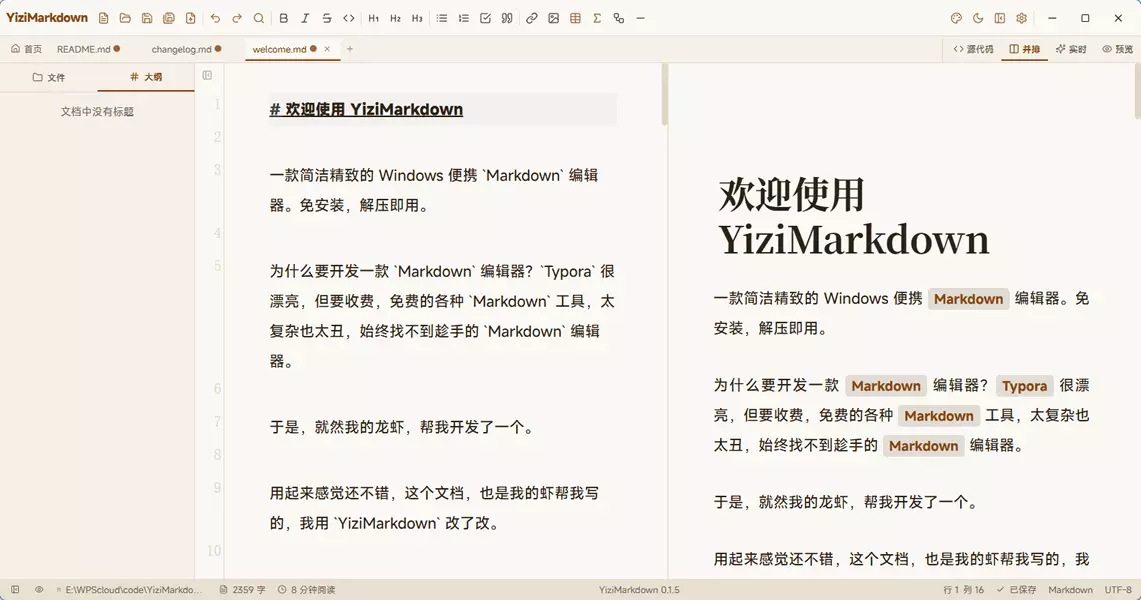Screen dimensions: 1141x600
Task: Open settings with the gear icon
Action: pyautogui.click(x=1022, y=18)
